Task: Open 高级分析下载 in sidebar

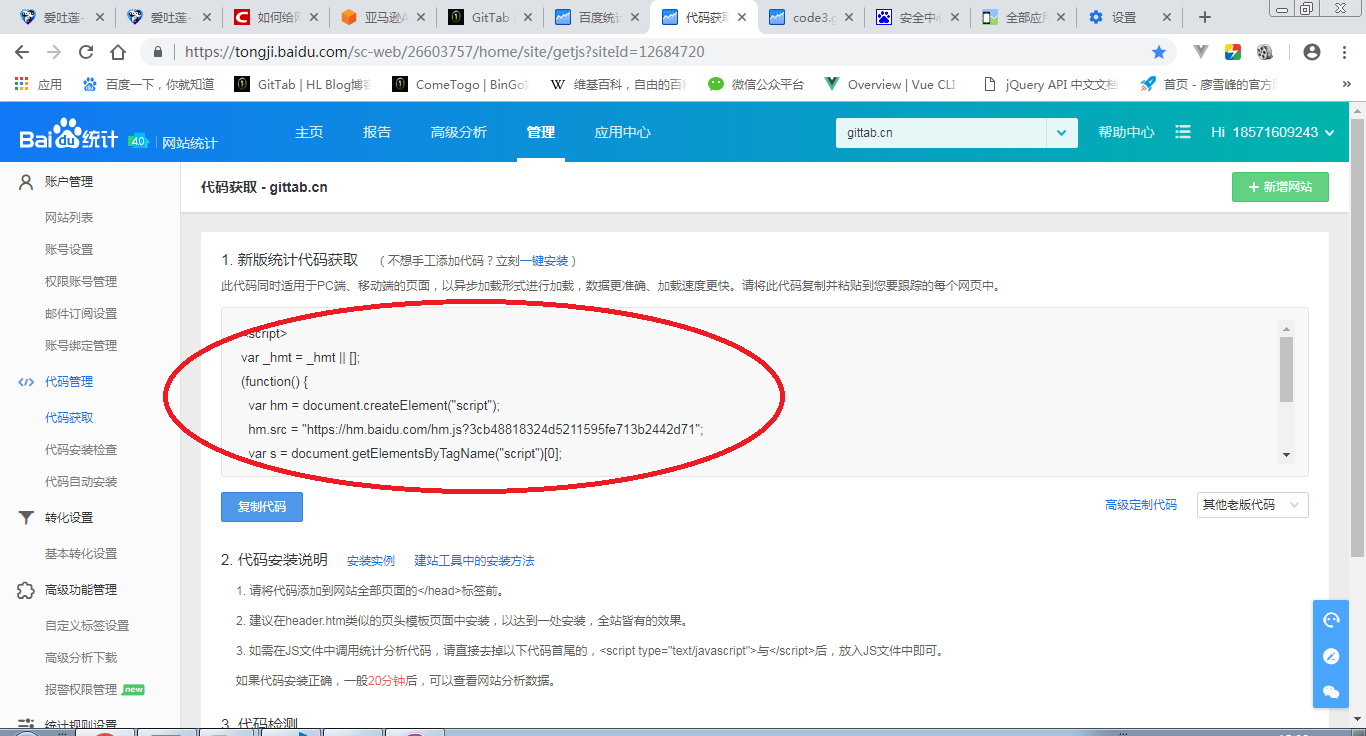Action: click(81, 657)
